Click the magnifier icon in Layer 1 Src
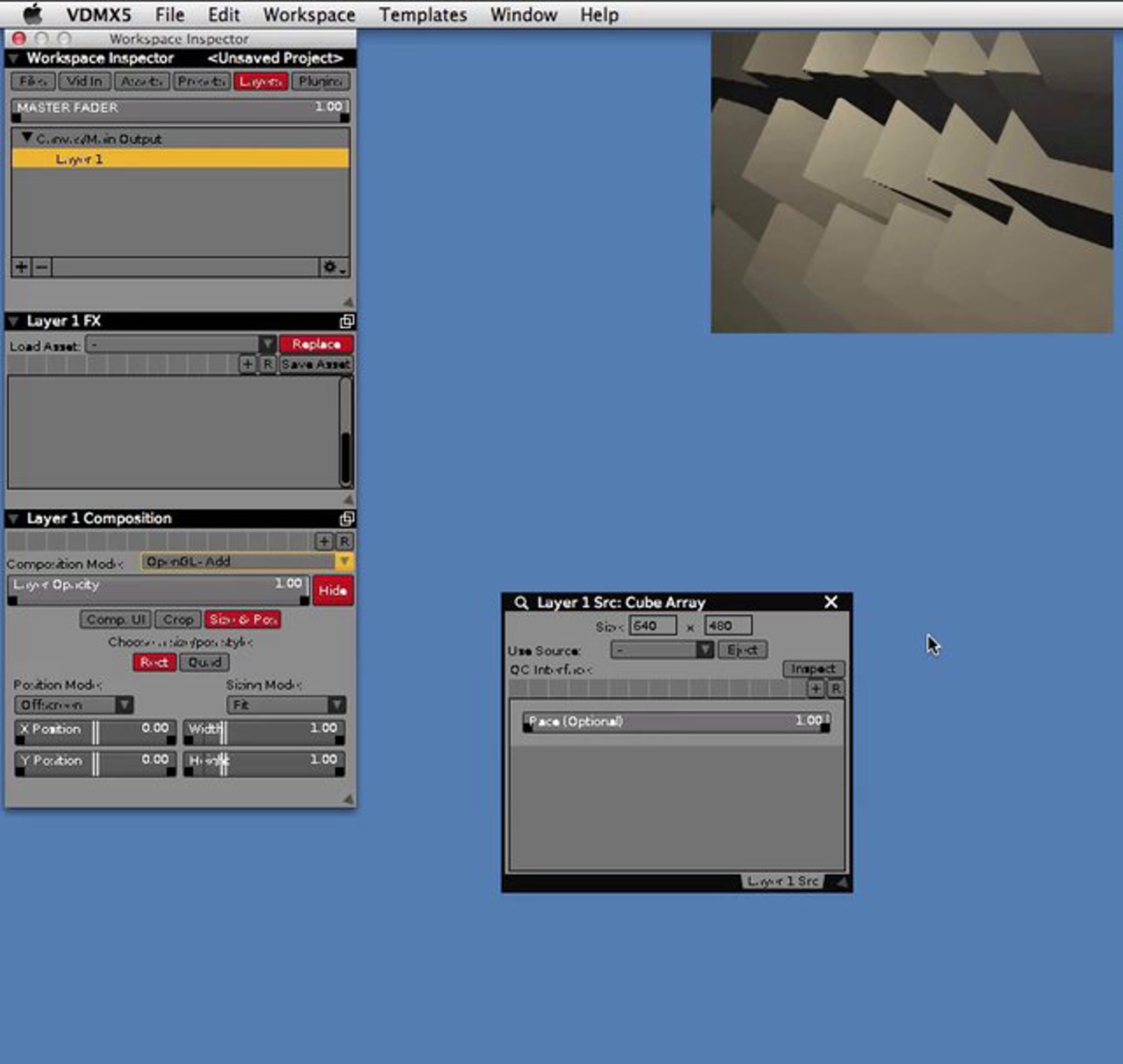 [x=520, y=602]
